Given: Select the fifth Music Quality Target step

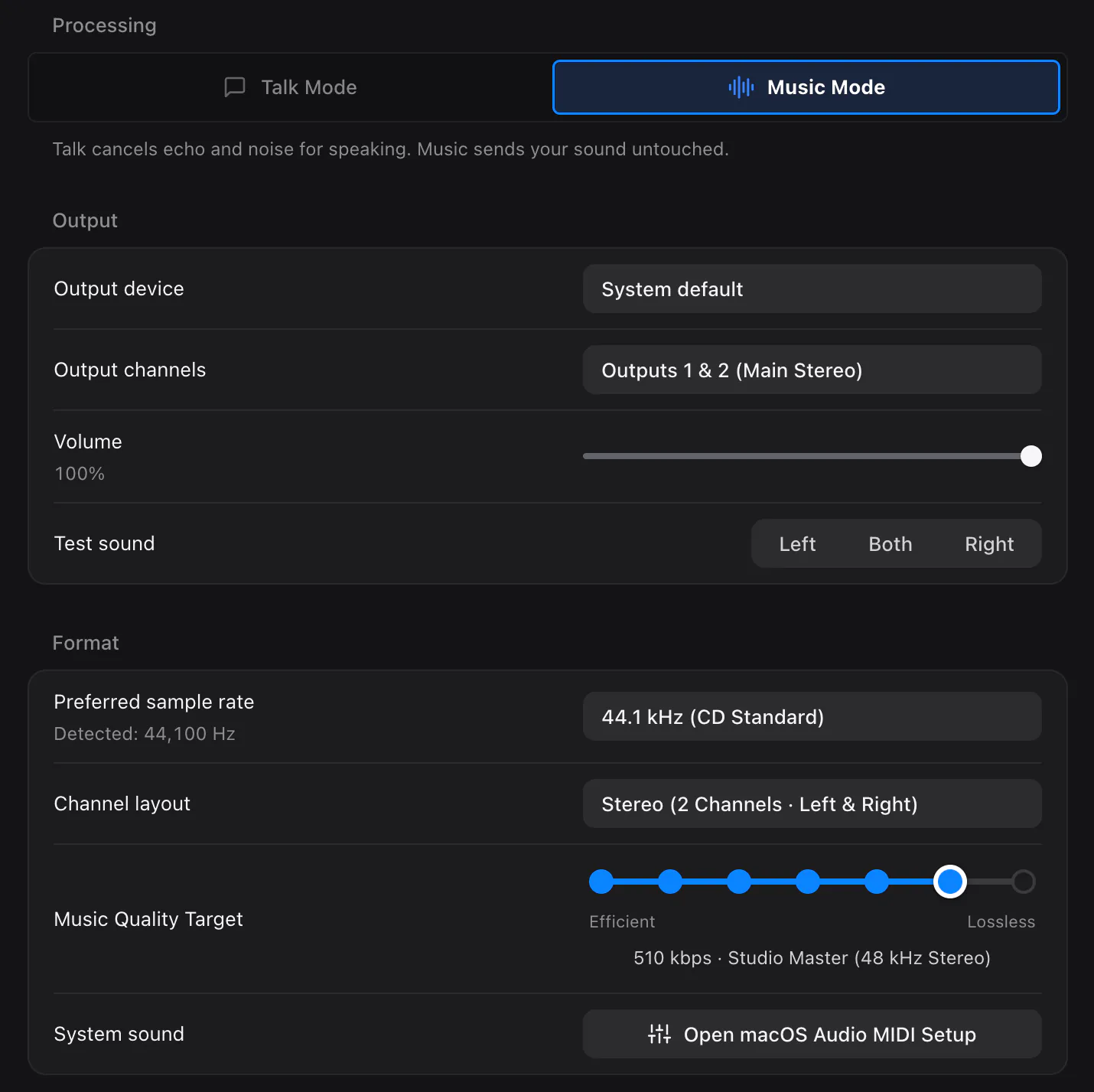Looking at the screenshot, I should pyautogui.click(x=877, y=882).
